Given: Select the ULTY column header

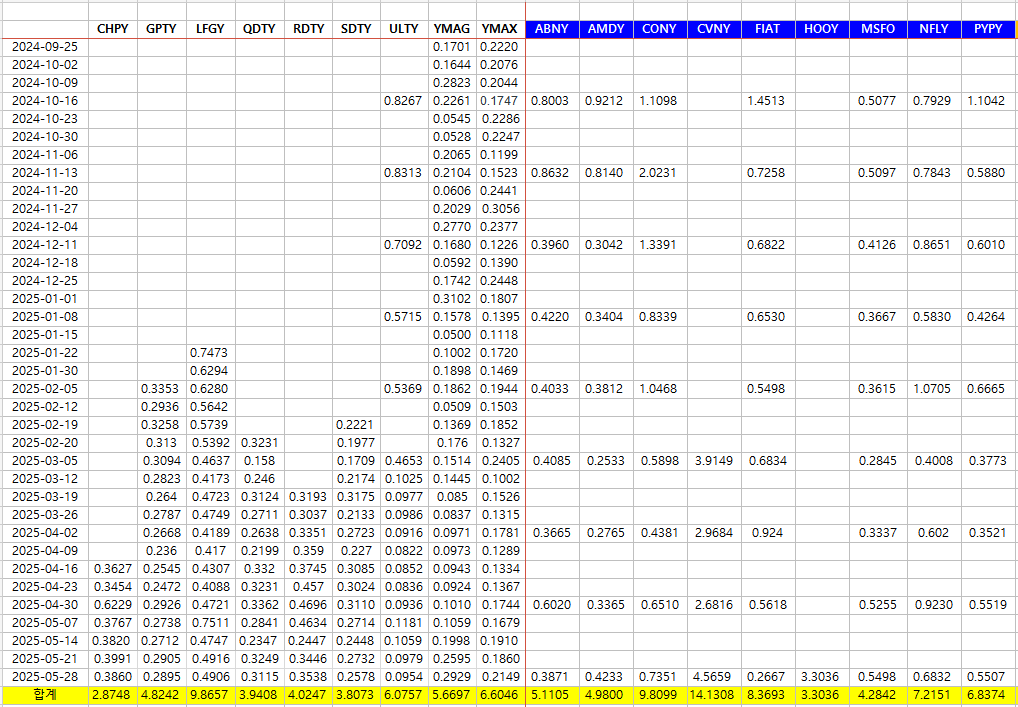Looking at the screenshot, I should pyautogui.click(x=404, y=29).
